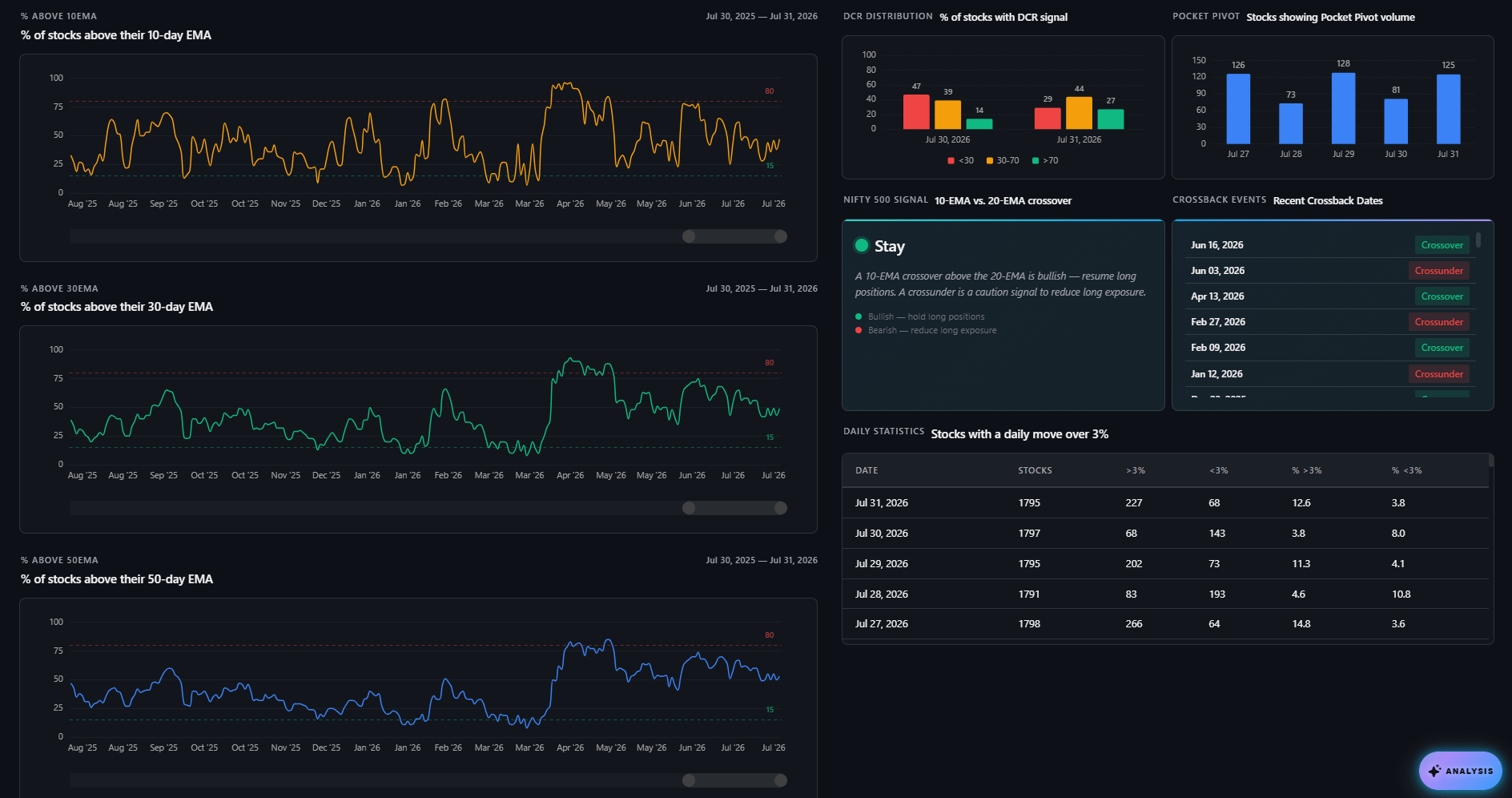The width and height of the screenshot is (1512, 798).
Task: Click the green Stay signal indicator
Action: (x=862, y=245)
